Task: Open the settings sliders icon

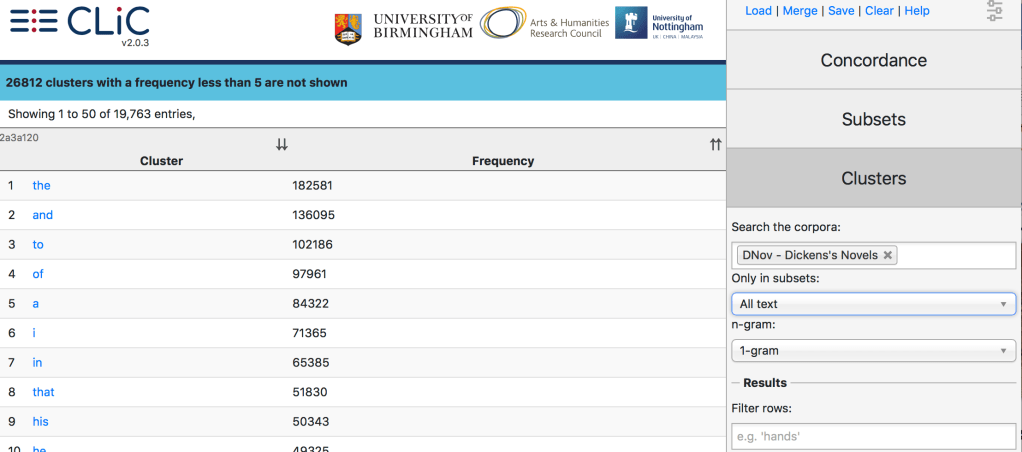Action: pyautogui.click(x=994, y=12)
